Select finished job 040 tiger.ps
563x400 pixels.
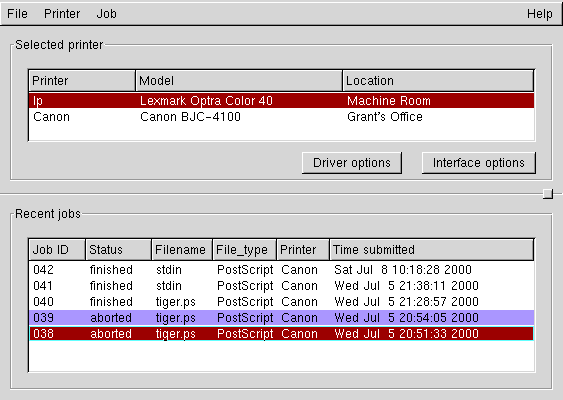(282, 302)
